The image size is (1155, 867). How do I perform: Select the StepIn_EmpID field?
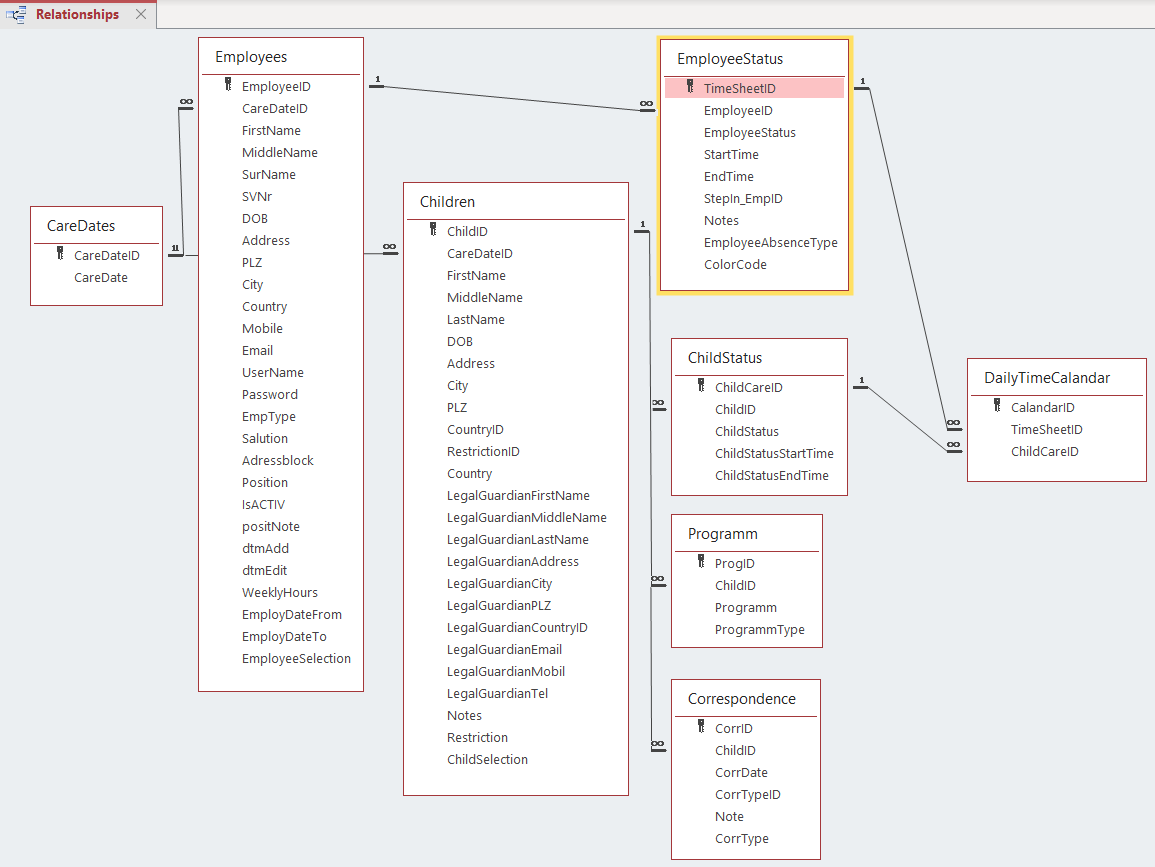coord(743,199)
